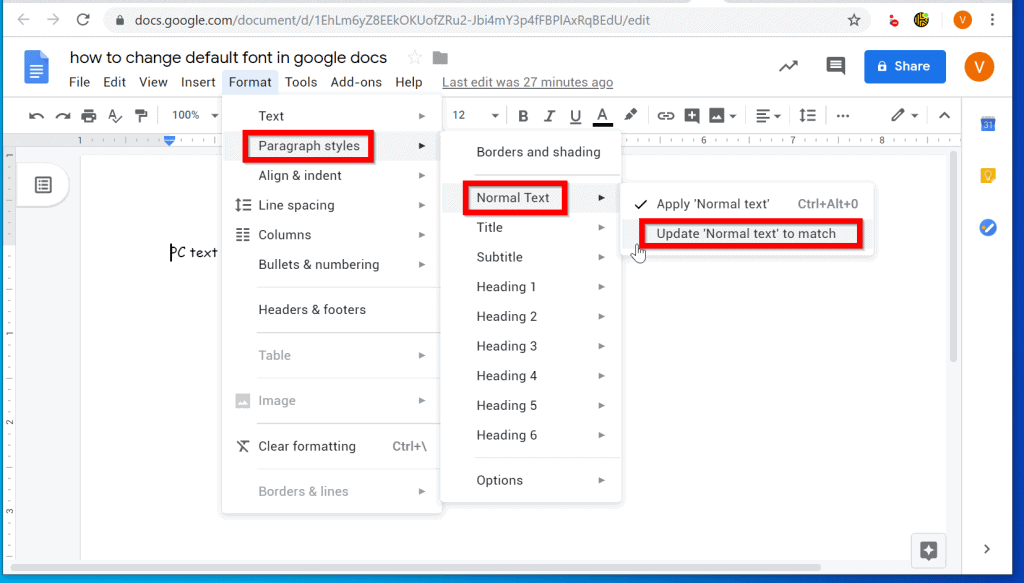The image size is (1024, 583).
Task: Open Google Keep in the side panel
Action: click(x=986, y=174)
